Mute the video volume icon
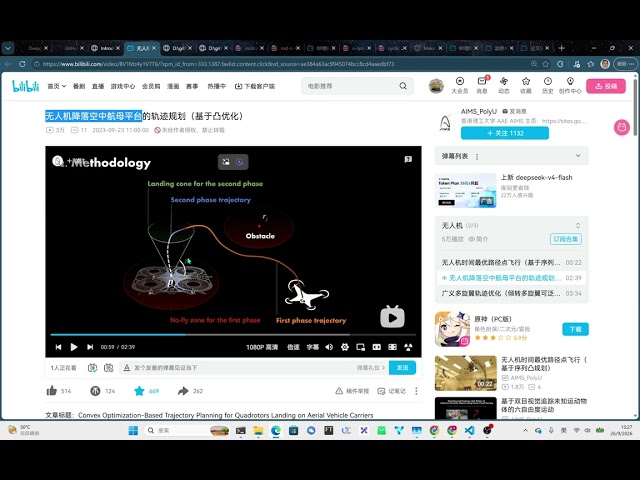 329,347
